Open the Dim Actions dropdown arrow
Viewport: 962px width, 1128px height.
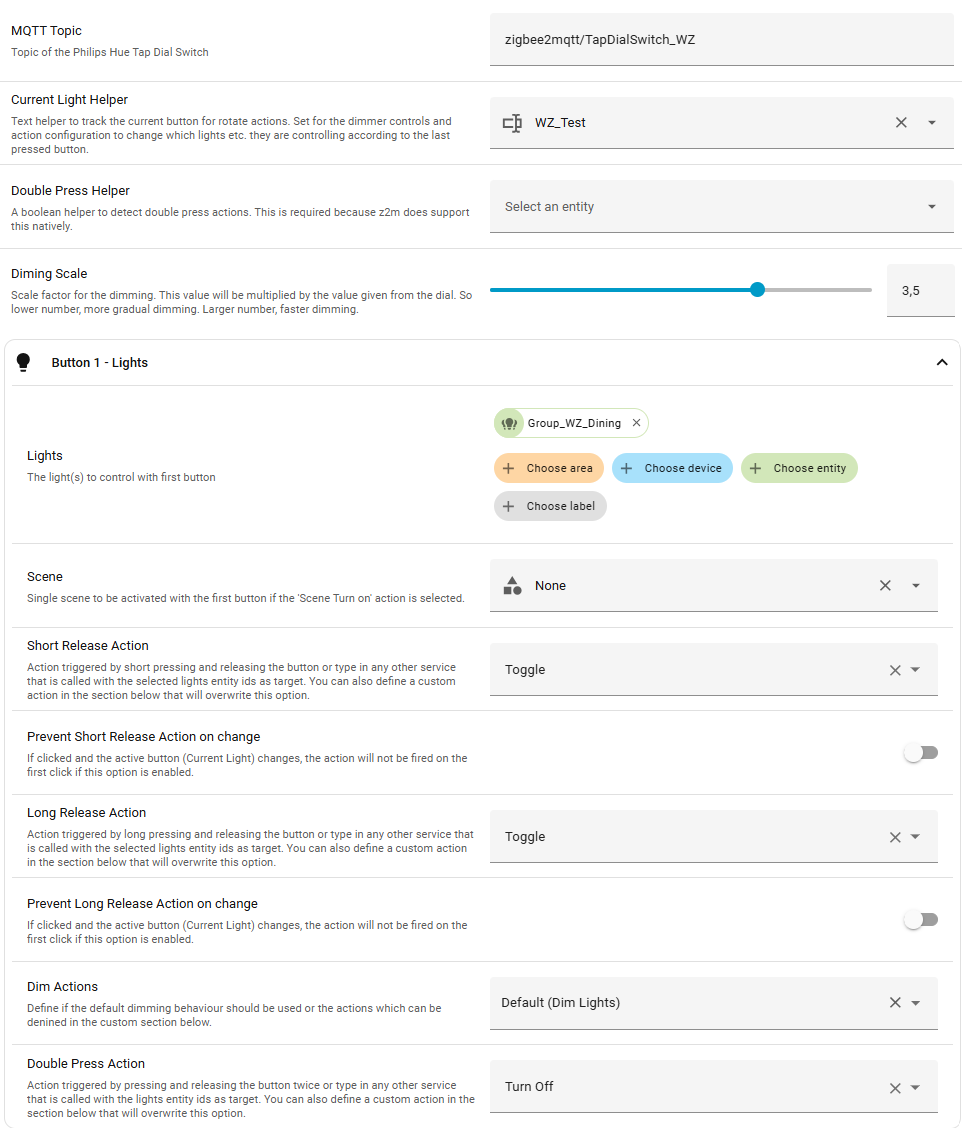pyautogui.click(x=916, y=1003)
